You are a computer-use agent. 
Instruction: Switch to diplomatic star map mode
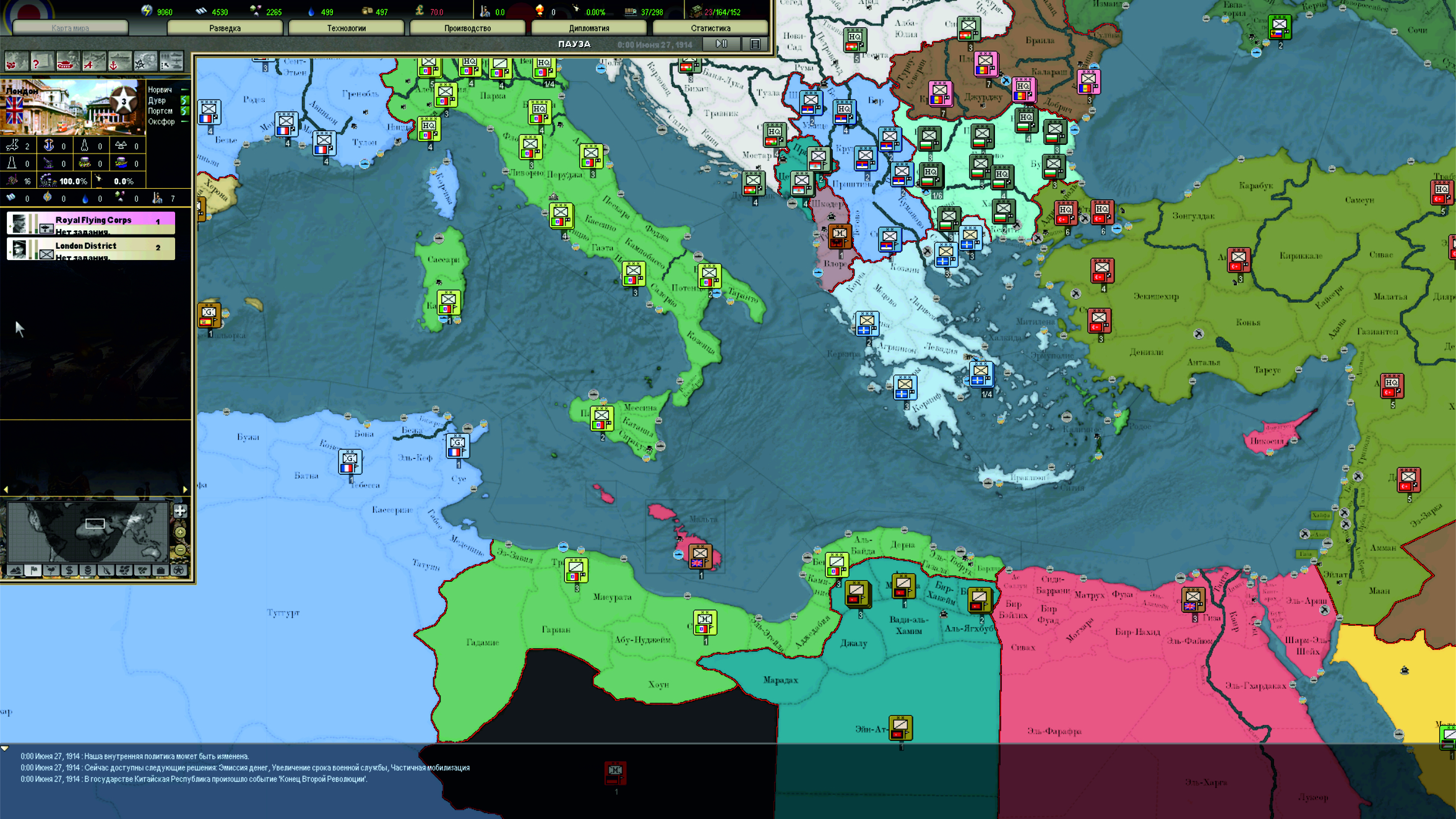tap(178, 570)
